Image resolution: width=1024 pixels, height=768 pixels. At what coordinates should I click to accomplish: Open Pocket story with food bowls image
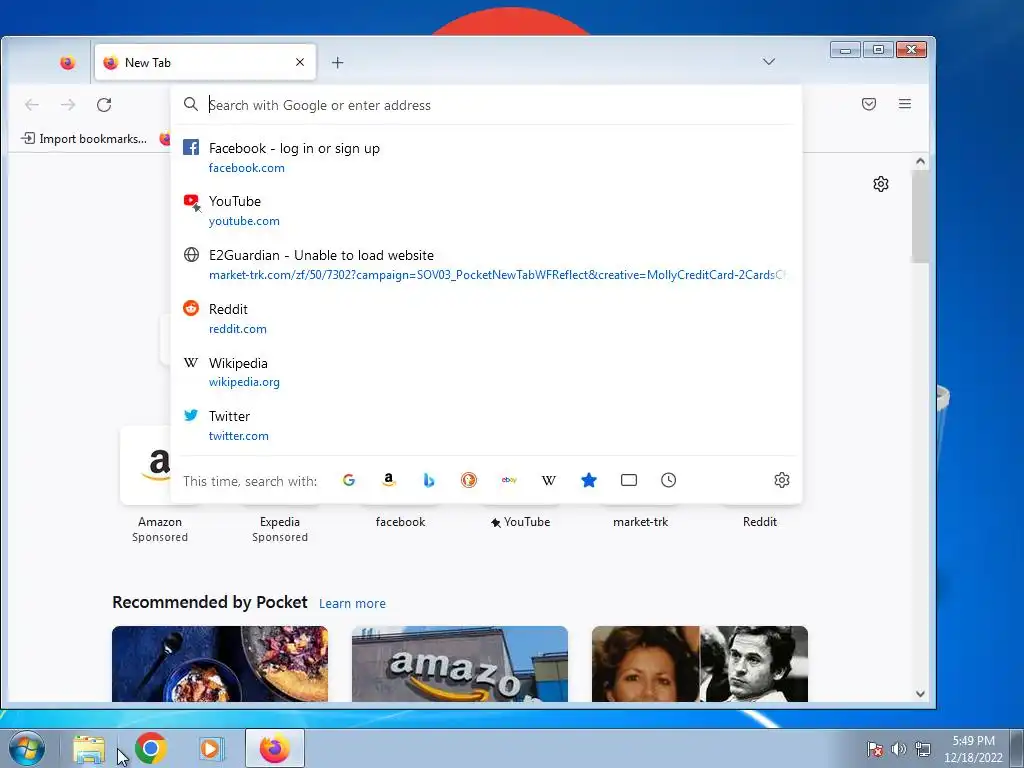click(x=220, y=664)
